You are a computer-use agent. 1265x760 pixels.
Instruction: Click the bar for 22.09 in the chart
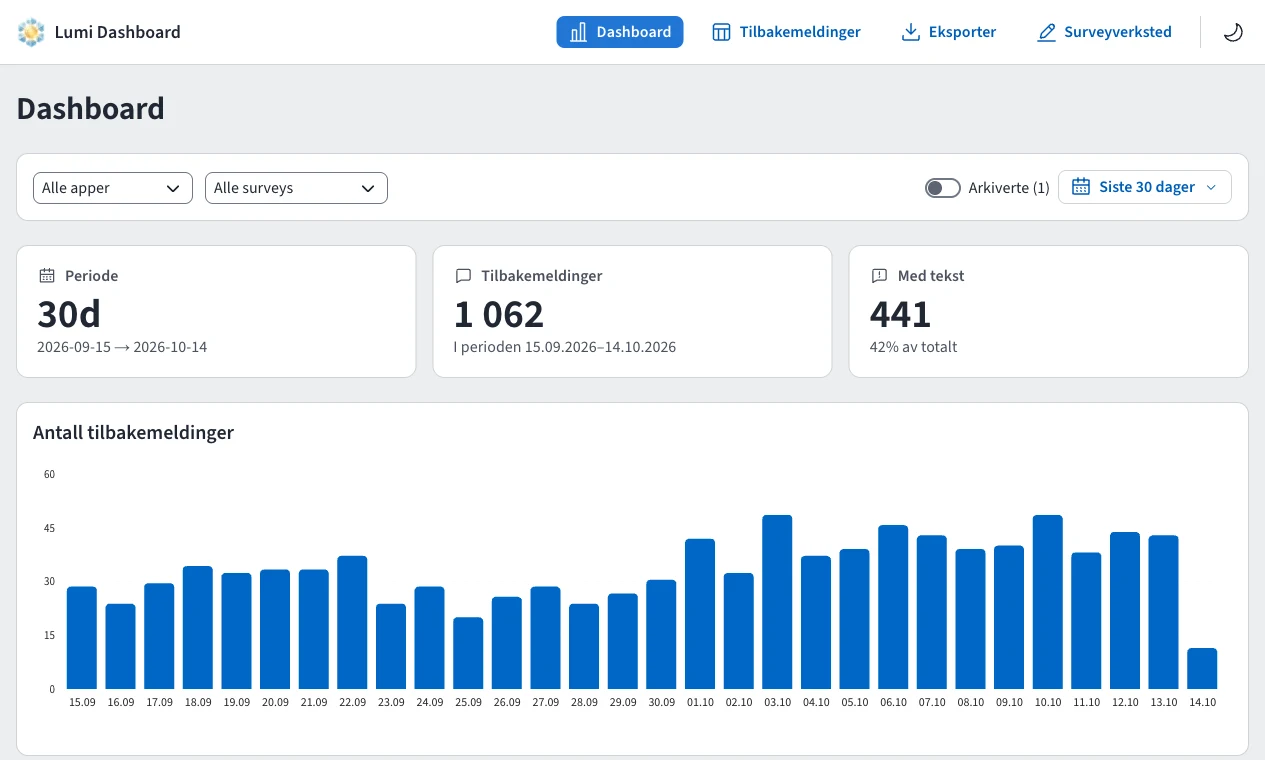(x=352, y=622)
